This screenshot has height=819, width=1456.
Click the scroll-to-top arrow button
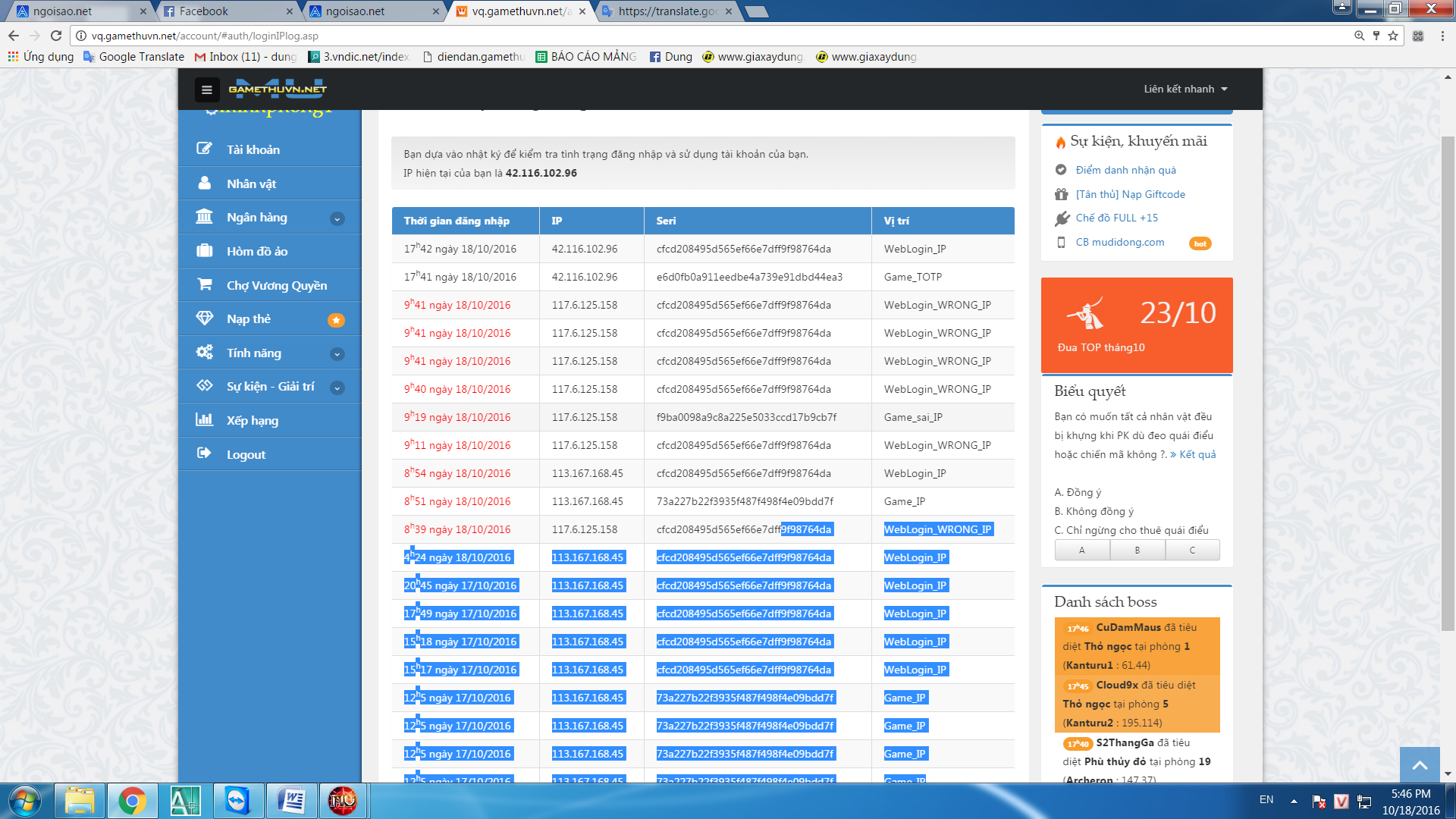click(1420, 765)
